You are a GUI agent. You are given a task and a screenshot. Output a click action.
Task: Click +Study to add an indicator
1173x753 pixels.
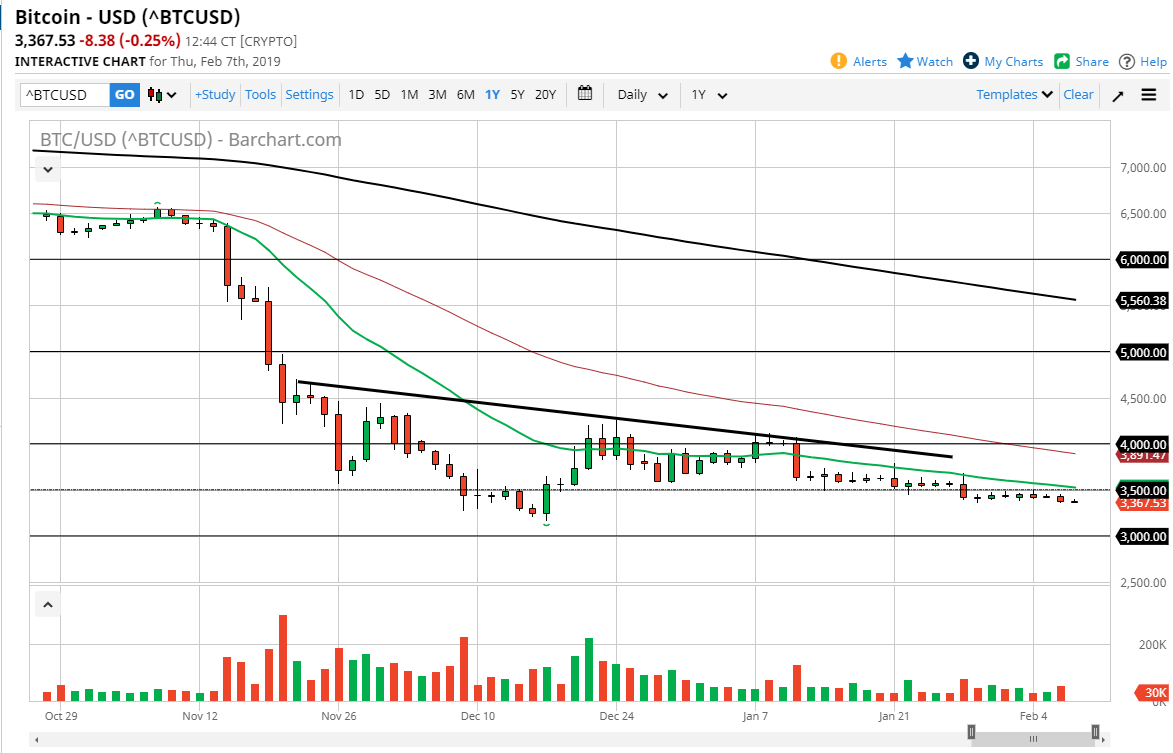pyautogui.click(x=215, y=94)
